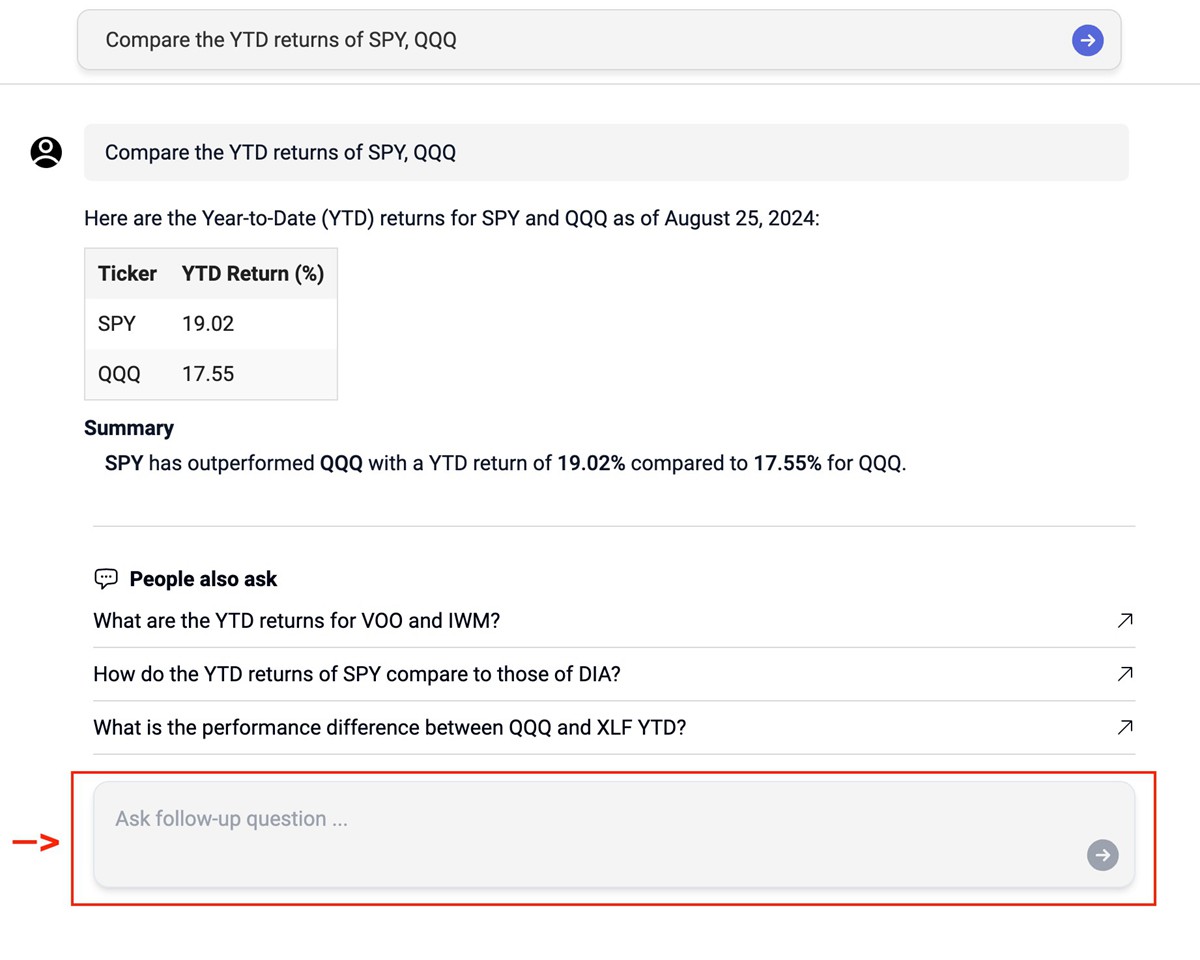The height and width of the screenshot is (960, 1200).
Task: Click the Ticker column header
Action: click(127, 274)
